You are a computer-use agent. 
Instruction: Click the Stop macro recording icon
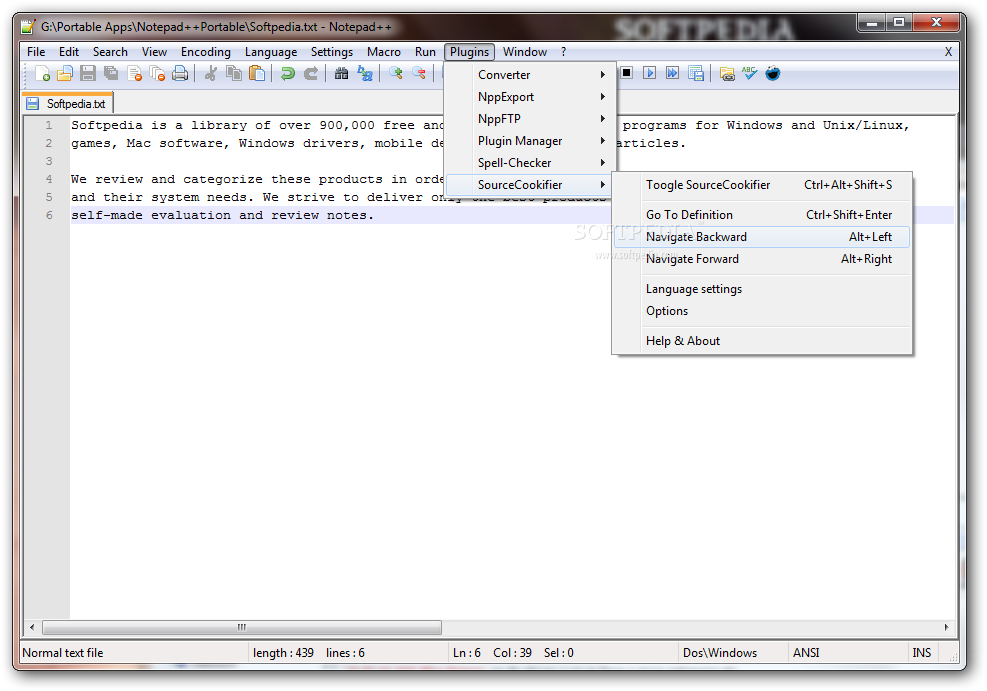pos(627,73)
